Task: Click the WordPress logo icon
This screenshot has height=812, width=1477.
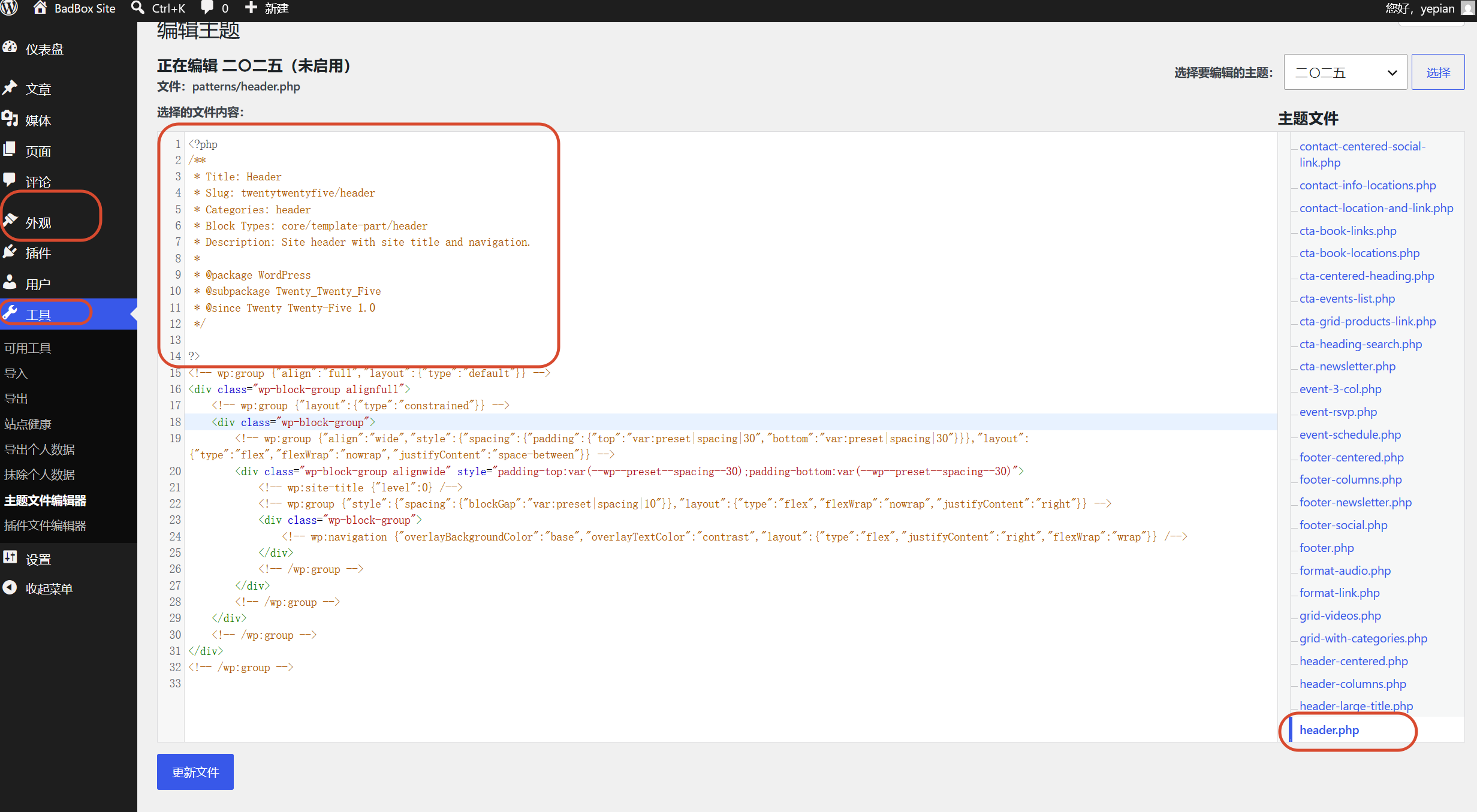Action: point(8,8)
